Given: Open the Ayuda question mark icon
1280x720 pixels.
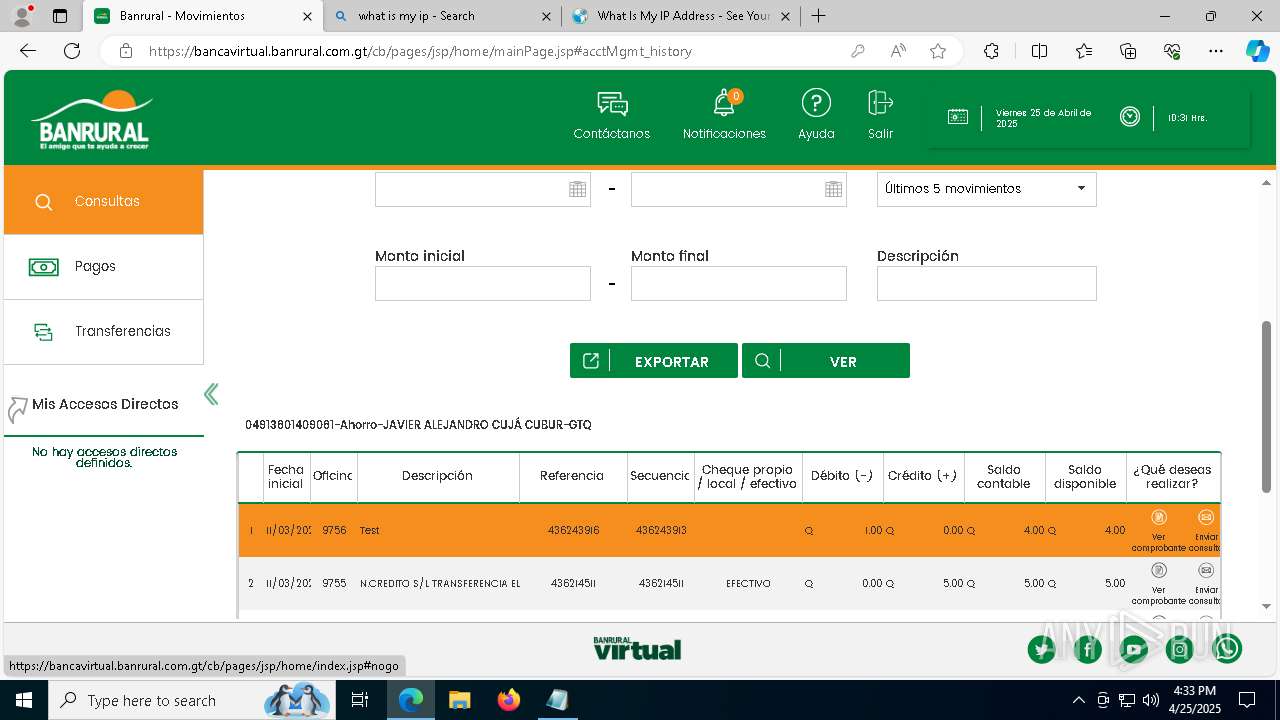Looking at the screenshot, I should pos(816,103).
